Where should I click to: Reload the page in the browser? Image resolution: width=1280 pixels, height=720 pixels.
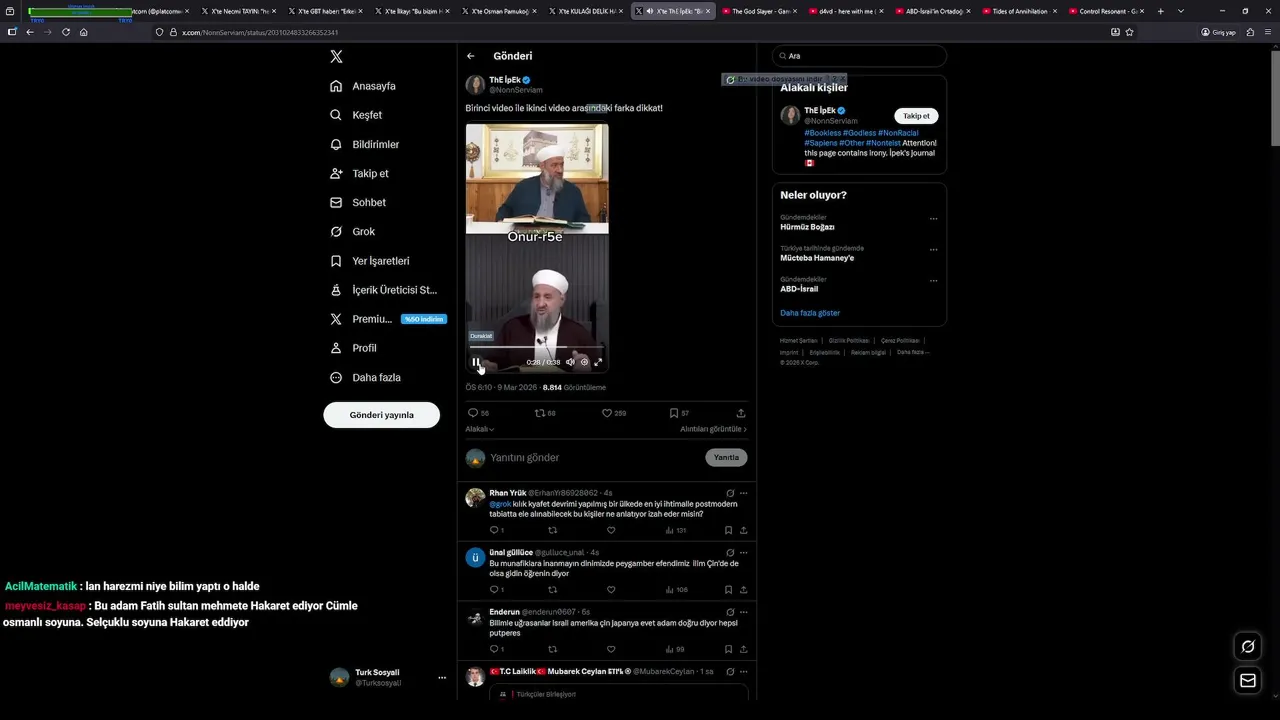tap(66, 32)
